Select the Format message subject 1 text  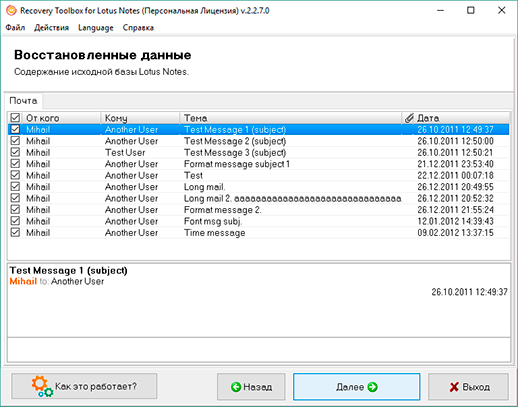237,164
